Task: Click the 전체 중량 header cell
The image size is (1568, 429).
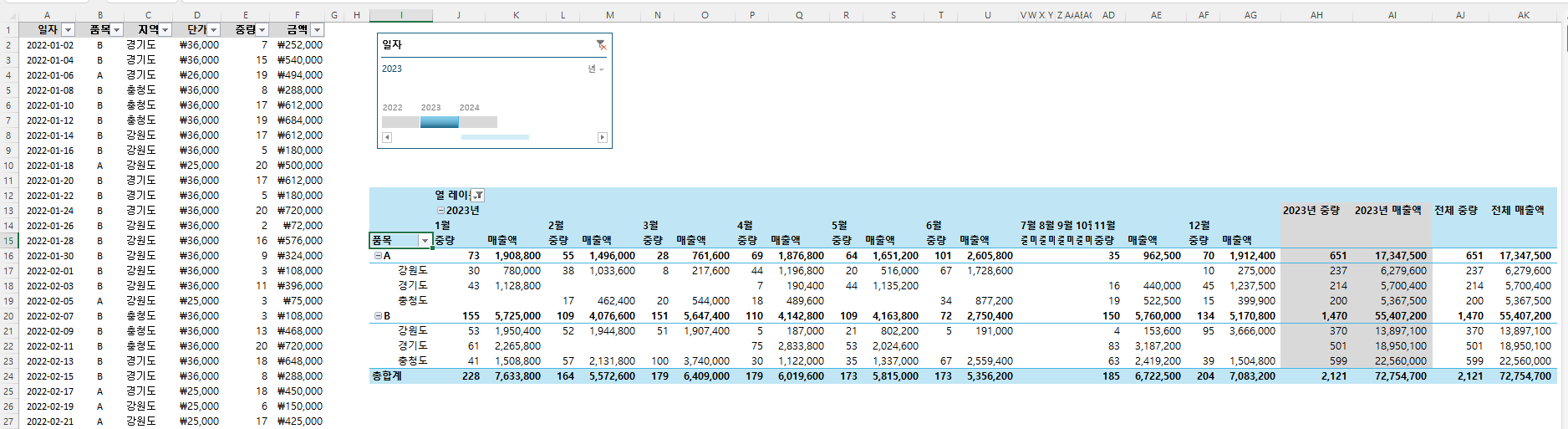Action: (x=1456, y=211)
